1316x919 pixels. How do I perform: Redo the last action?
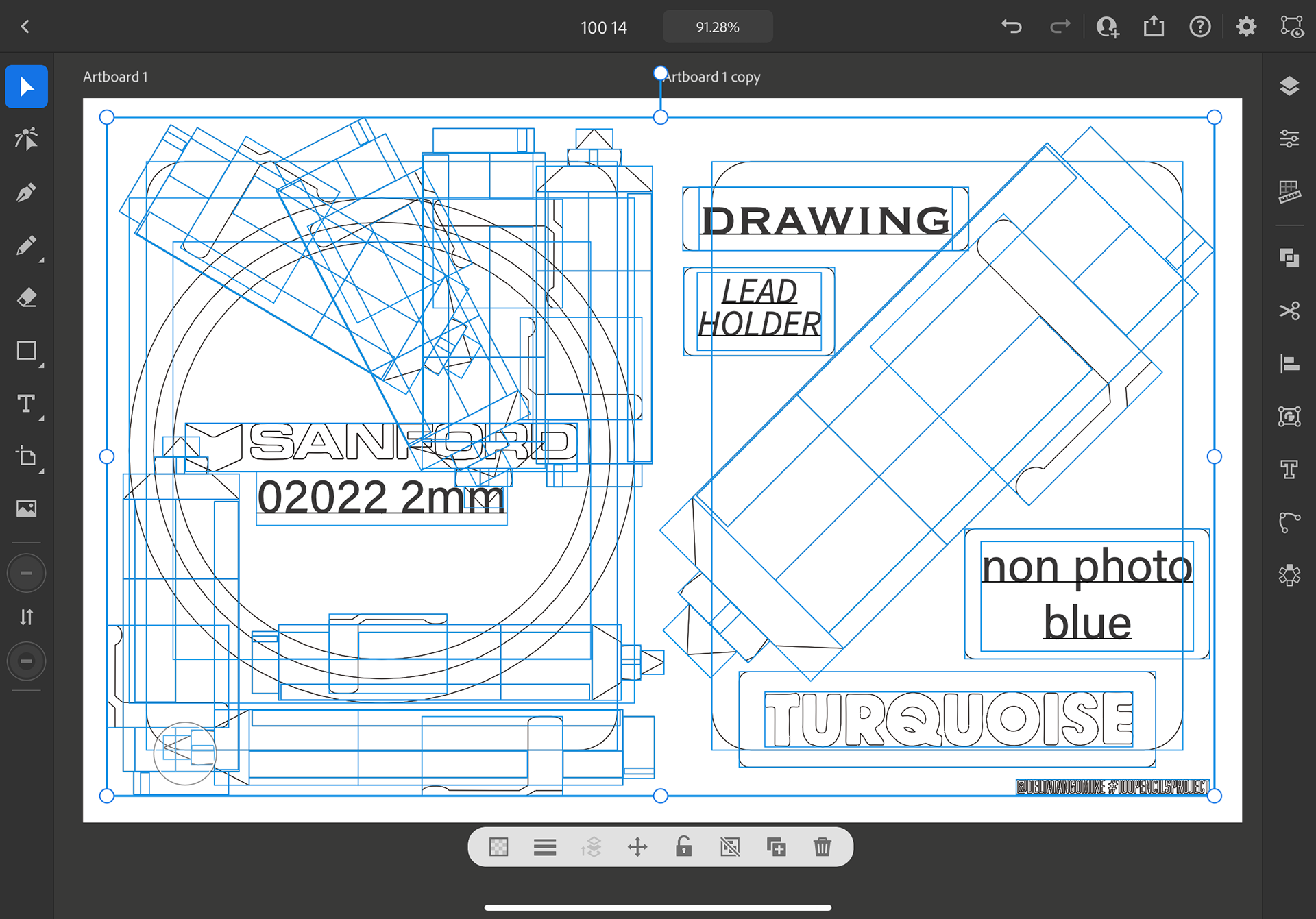click(1060, 27)
